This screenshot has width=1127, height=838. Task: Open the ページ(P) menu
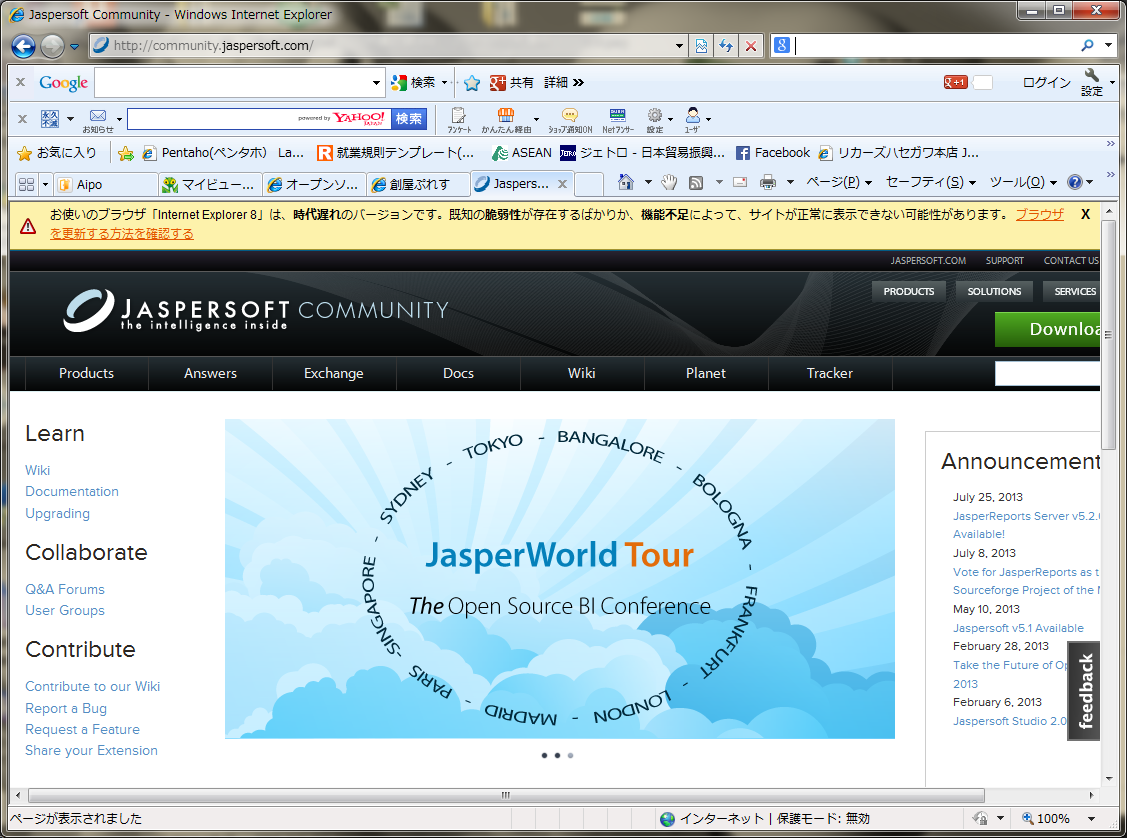(x=839, y=183)
